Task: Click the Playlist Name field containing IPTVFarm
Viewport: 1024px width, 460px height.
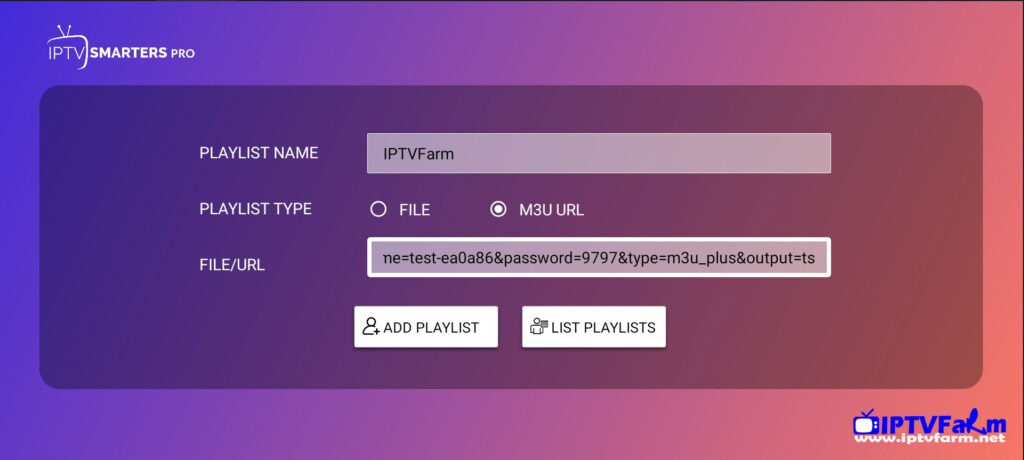Action: click(599, 154)
